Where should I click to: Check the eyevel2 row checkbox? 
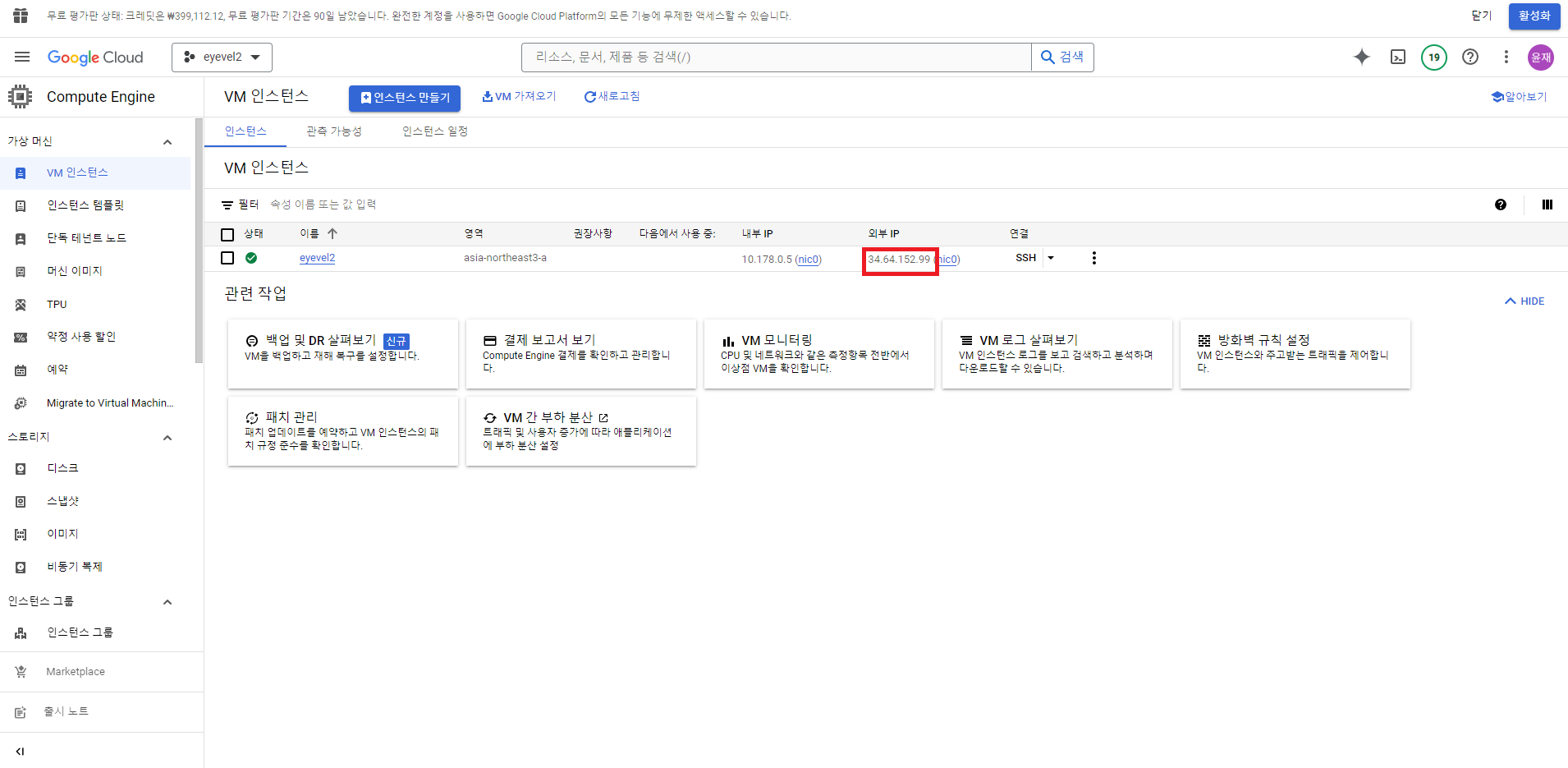pos(227,258)
